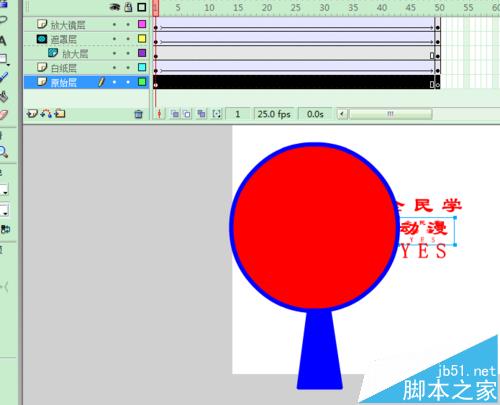Screen dimensions: 500x405
Task: Enable Onion Skin
Action: (x=174, y=114)
